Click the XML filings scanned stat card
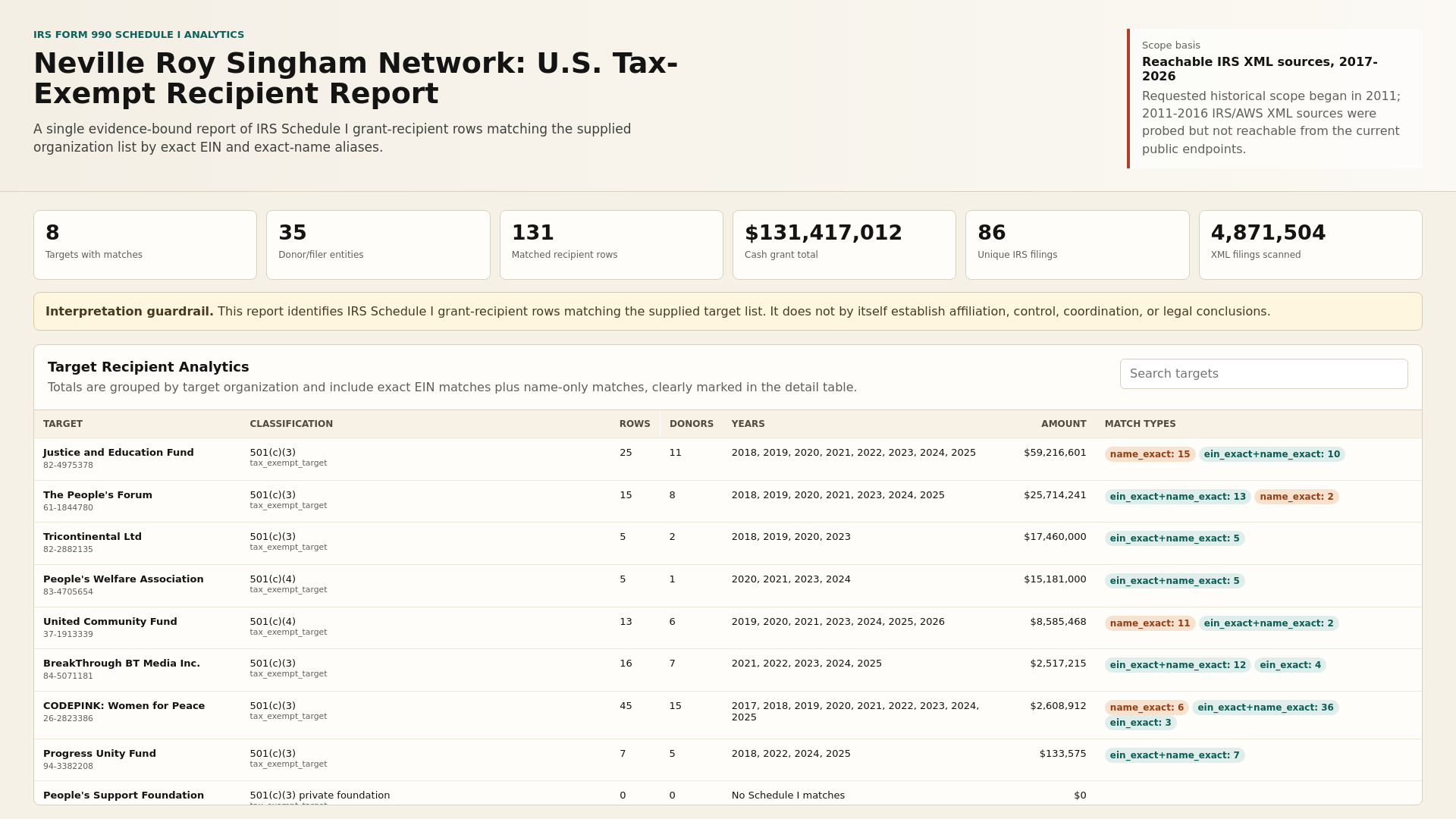This screenshot has height=819, width=1456. 1310,245
